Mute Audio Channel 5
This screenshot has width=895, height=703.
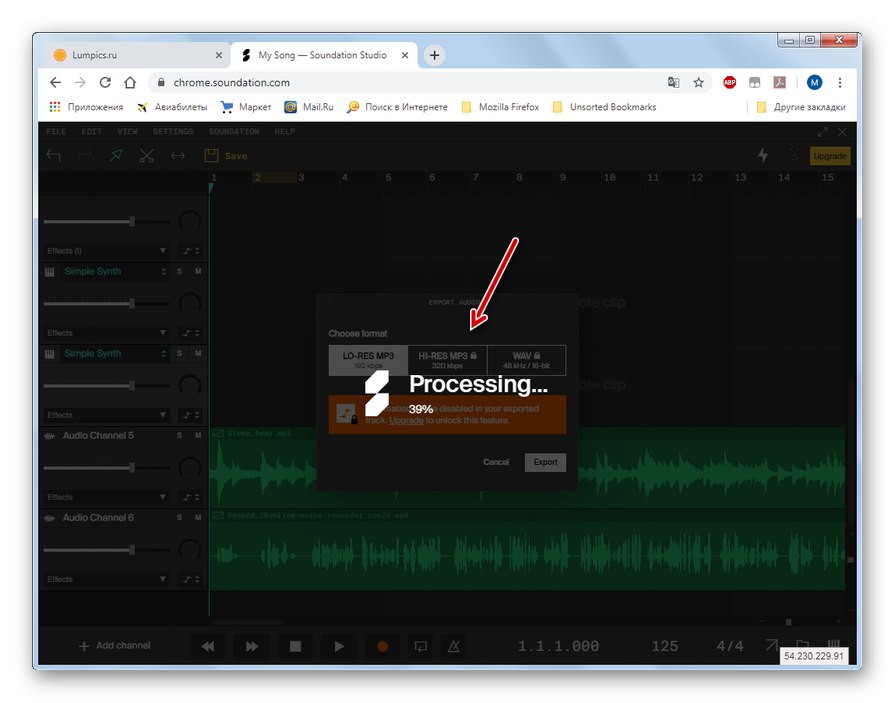[x=198, y=436]
